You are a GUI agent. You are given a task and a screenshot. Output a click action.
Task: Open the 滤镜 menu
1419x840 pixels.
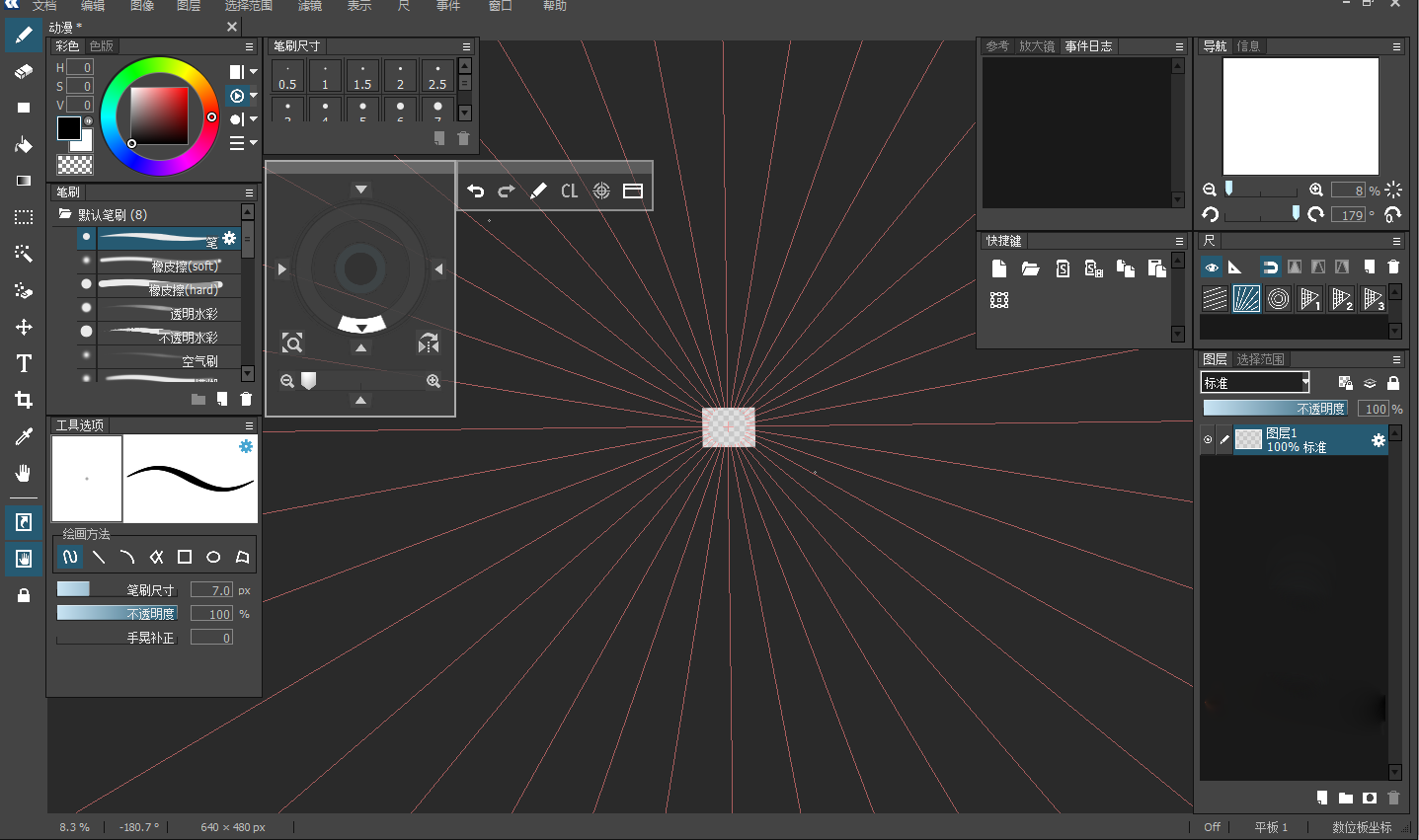310,6
